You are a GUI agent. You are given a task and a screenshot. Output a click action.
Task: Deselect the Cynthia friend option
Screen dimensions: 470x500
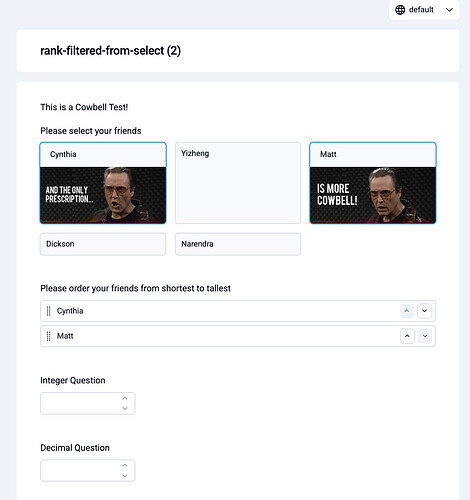tap(103, 183)
